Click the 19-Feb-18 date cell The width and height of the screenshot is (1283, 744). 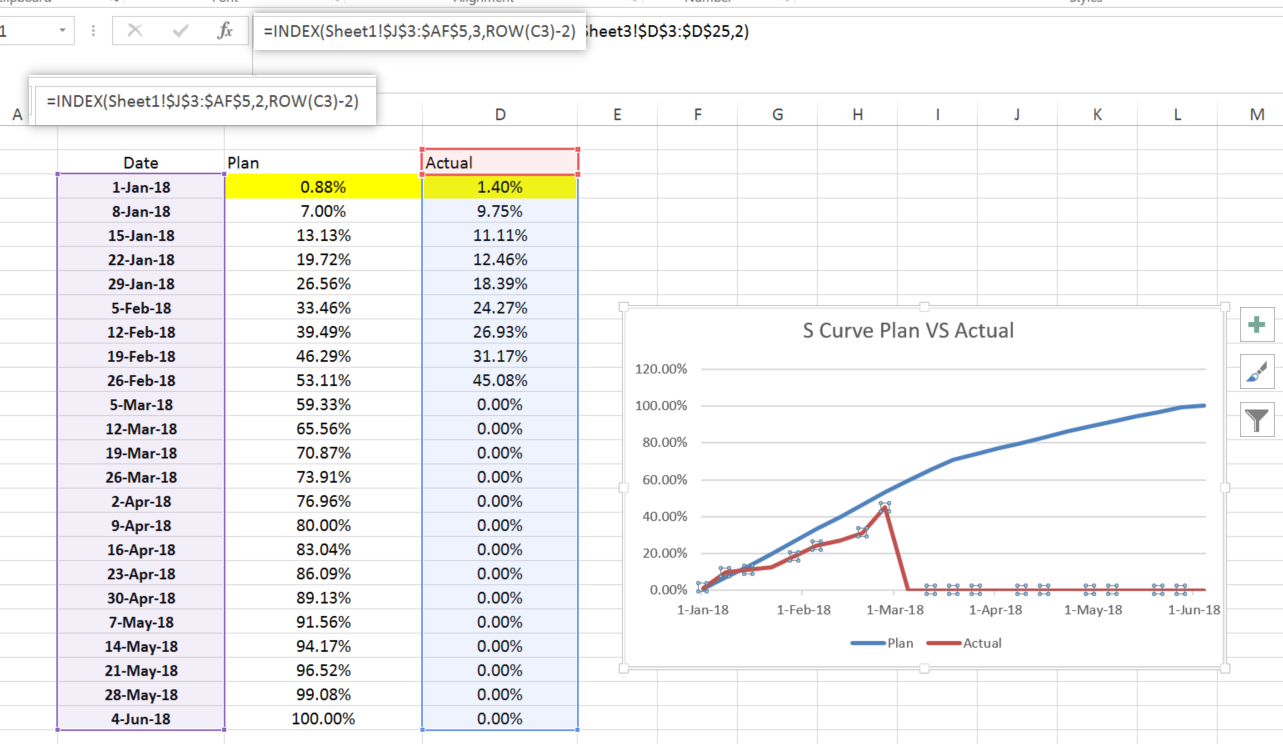point(141,356)
